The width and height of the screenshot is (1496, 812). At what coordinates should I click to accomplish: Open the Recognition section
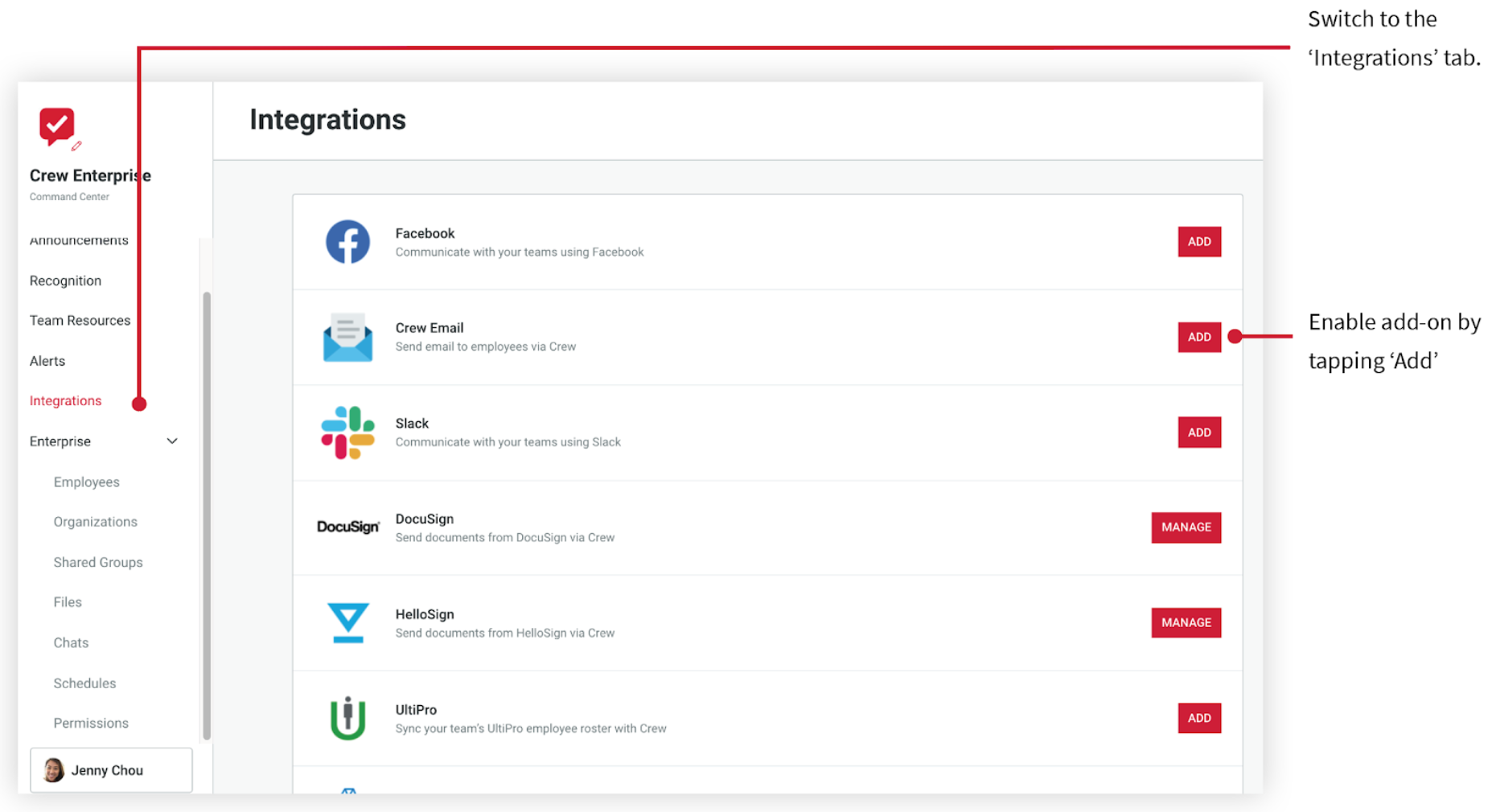(x=65, y=281)
